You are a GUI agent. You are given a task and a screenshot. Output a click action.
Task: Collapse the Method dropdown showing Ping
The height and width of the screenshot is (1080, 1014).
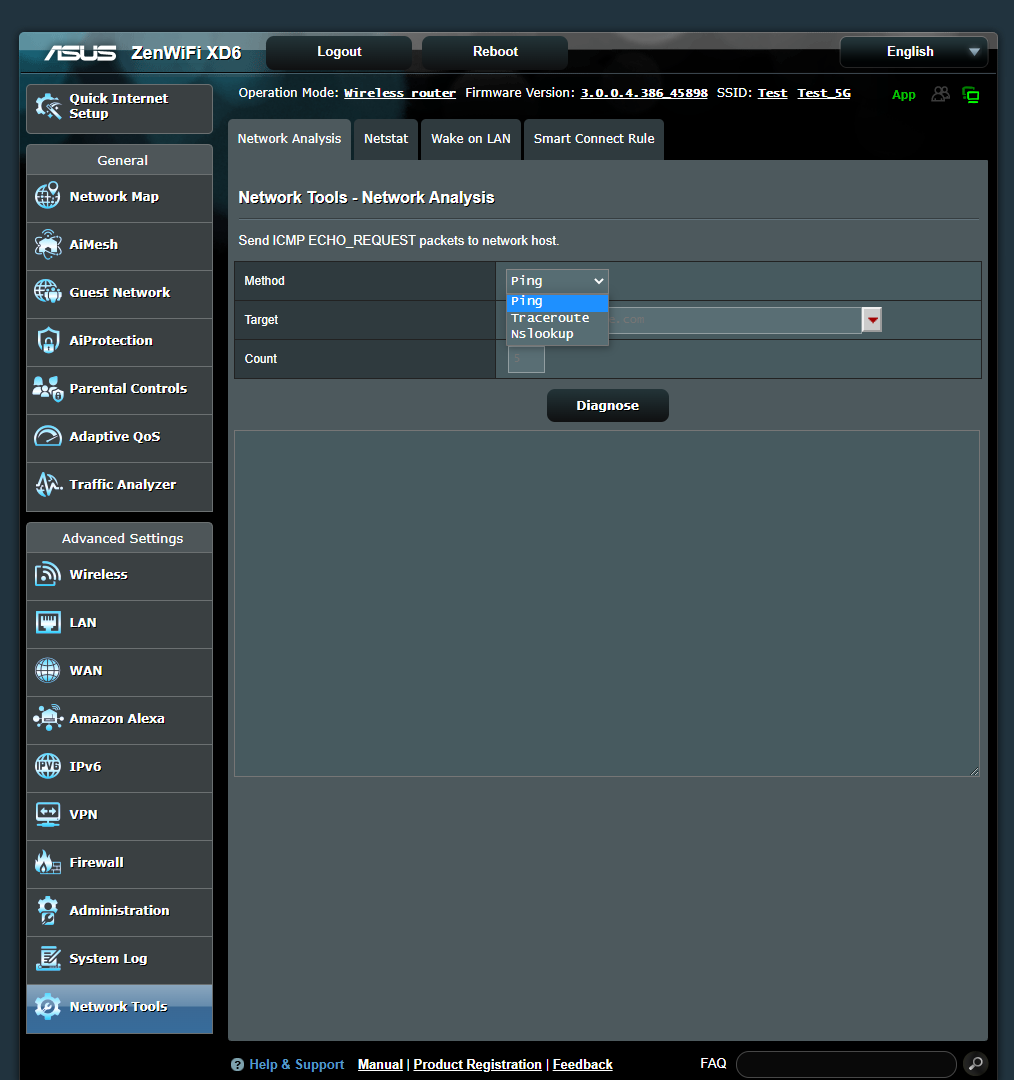point(557,281)
